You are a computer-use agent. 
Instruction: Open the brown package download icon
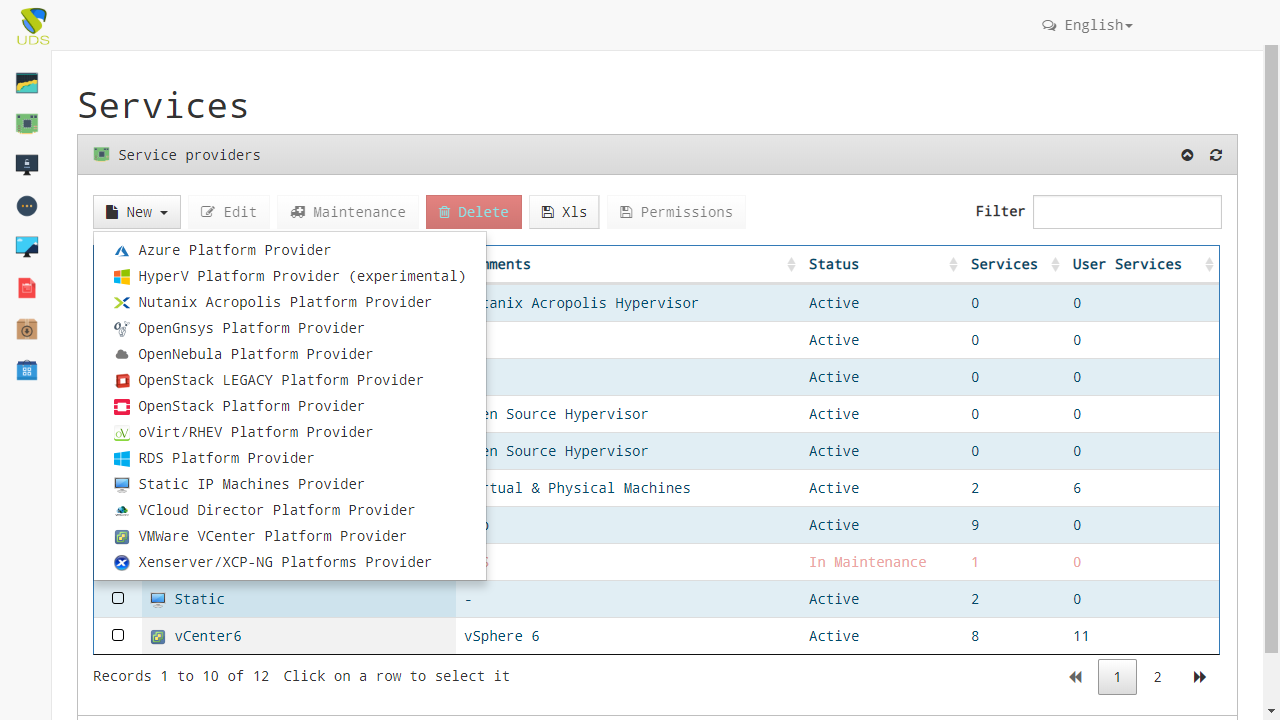point(27,330)
